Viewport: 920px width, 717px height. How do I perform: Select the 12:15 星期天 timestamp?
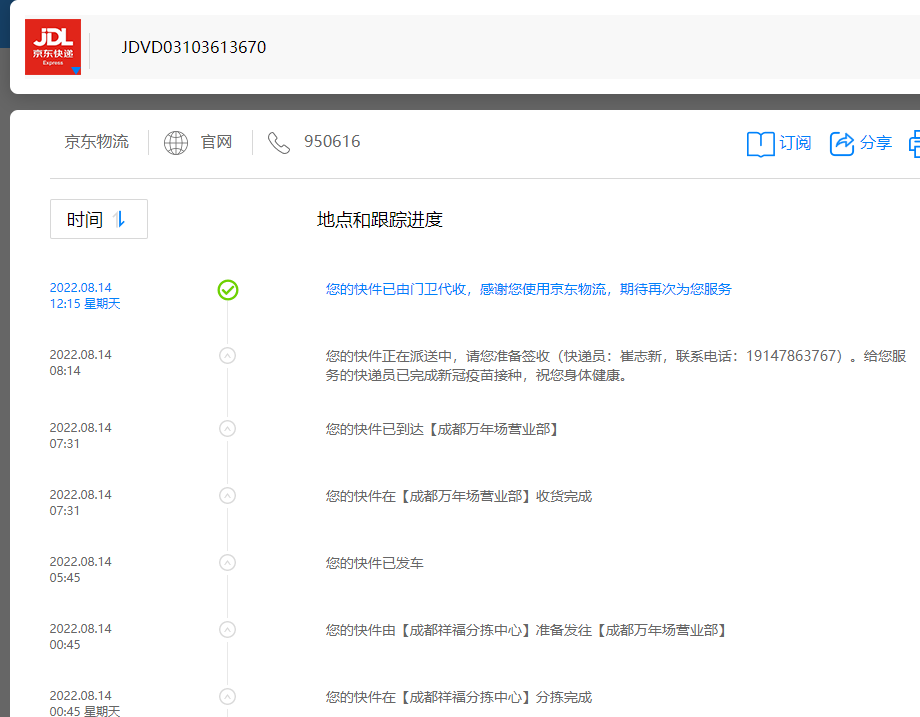point(85,303)
